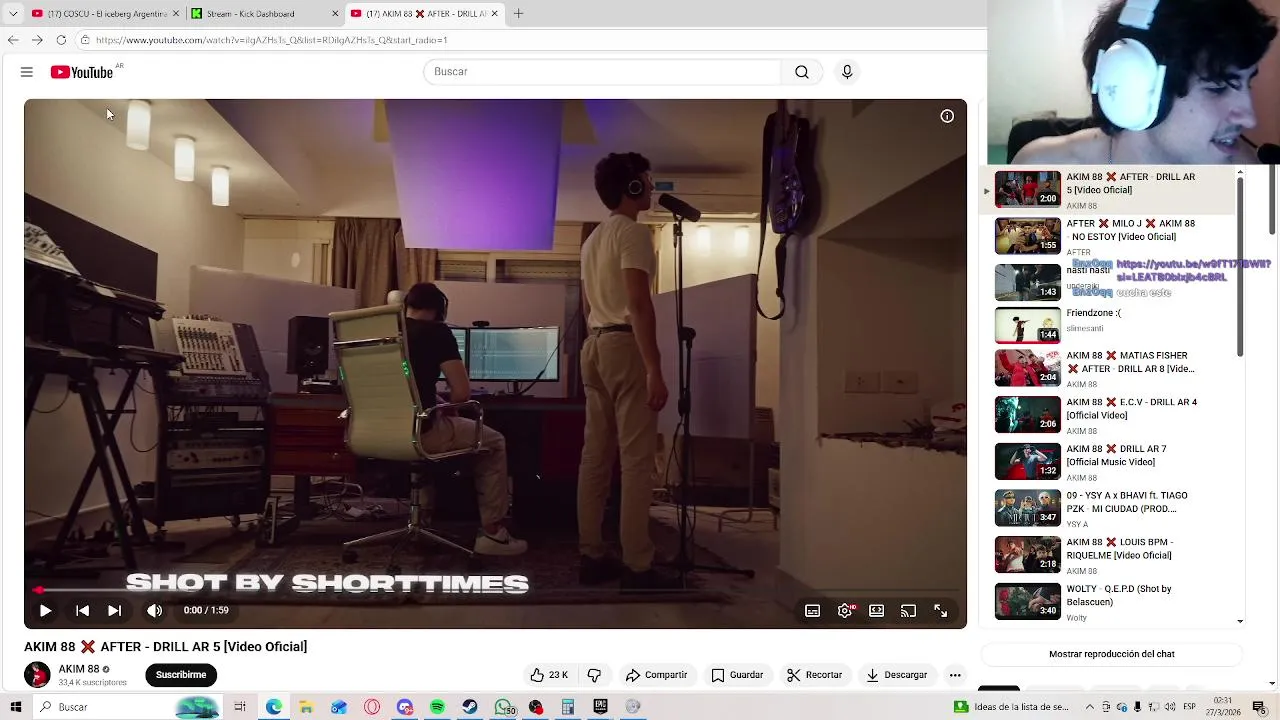1280x720 pixels.
Task: Open AKIM 88 channel avatar
Action: [37, 675]
